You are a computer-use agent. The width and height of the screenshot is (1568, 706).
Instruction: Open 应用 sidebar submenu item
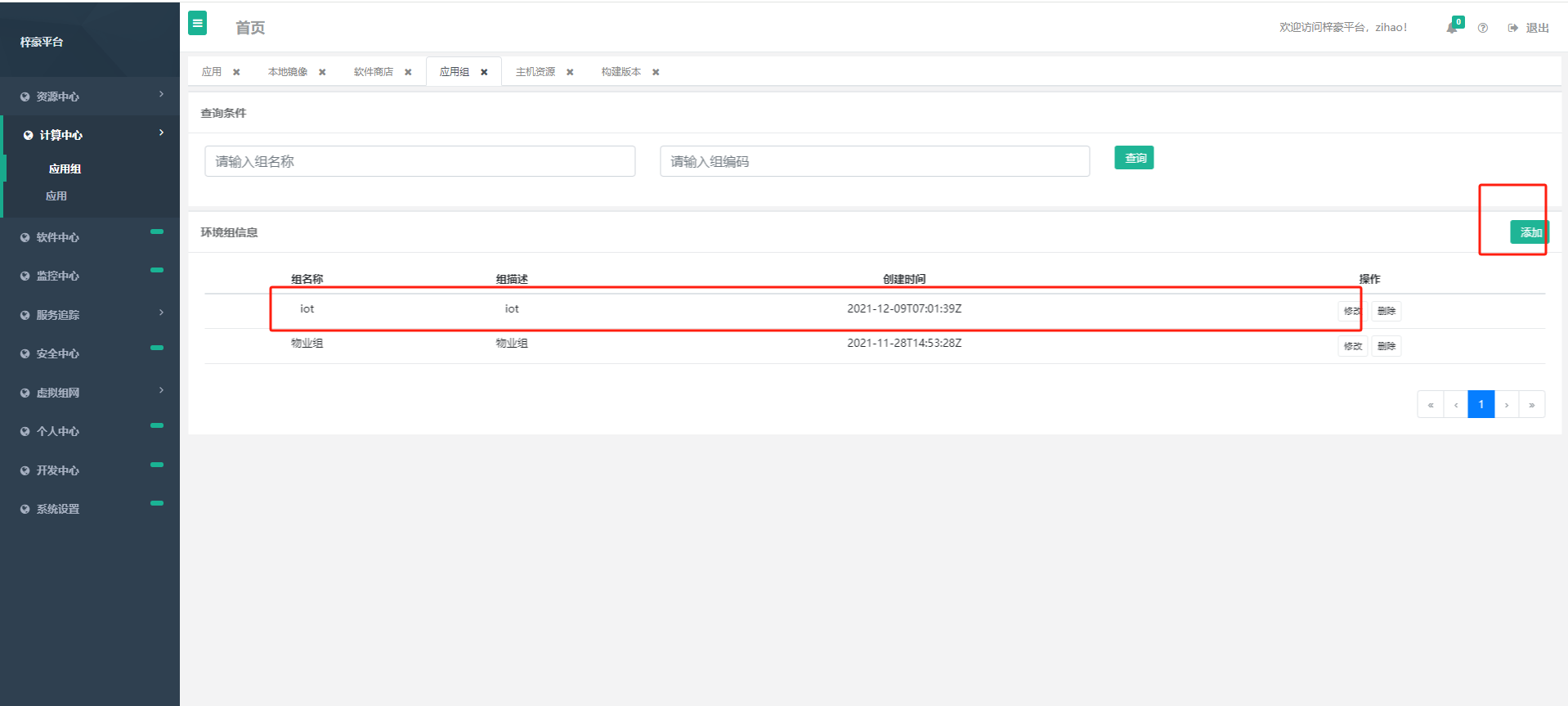pos(56,196)
